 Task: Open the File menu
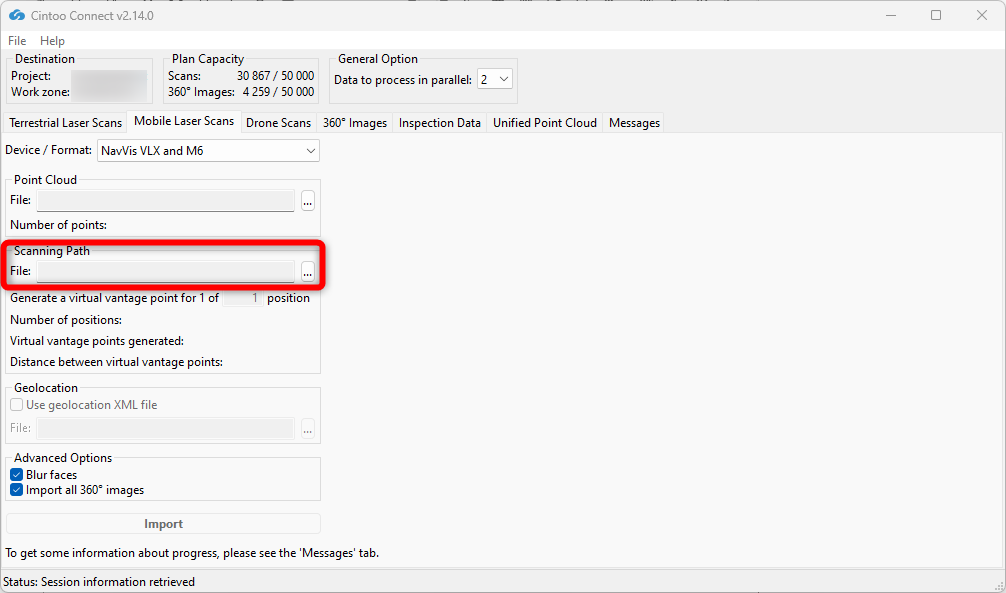click(x=17, y=40)
